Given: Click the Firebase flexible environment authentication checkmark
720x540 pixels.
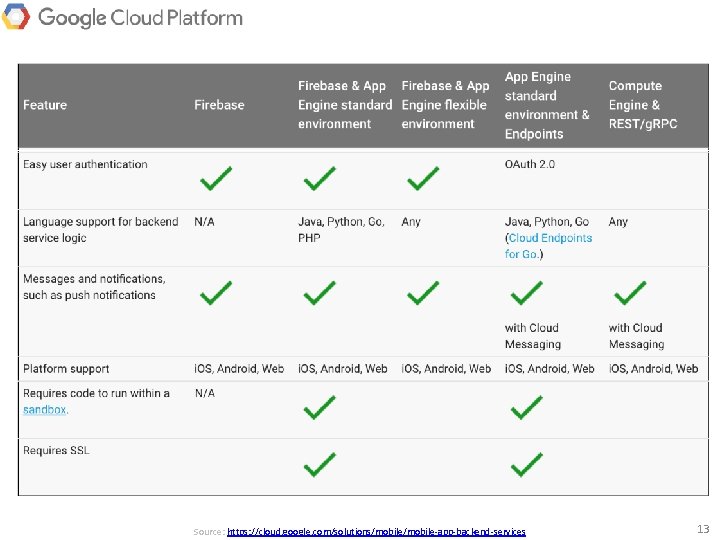Looking at the screenshot, I should 423,180.
